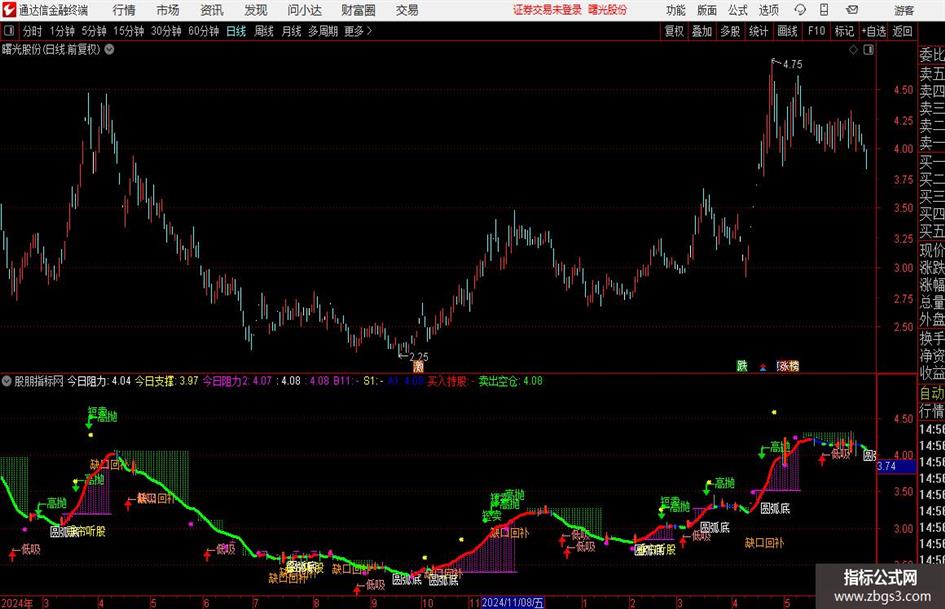Open the 自动 tab in right sidebar
The height and width of the screenshot is (609, 945).
pyautogui.click(x=932, y=393)
